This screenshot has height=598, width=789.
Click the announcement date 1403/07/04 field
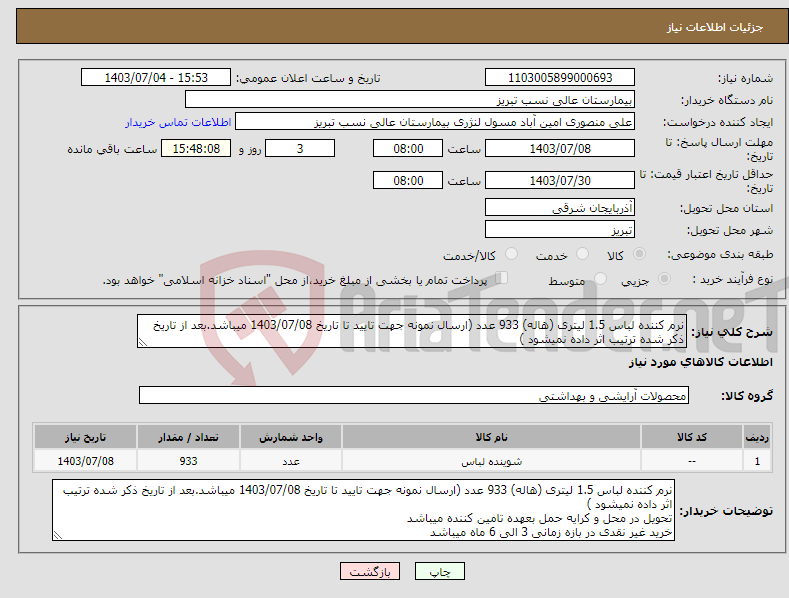click(155, 78)
